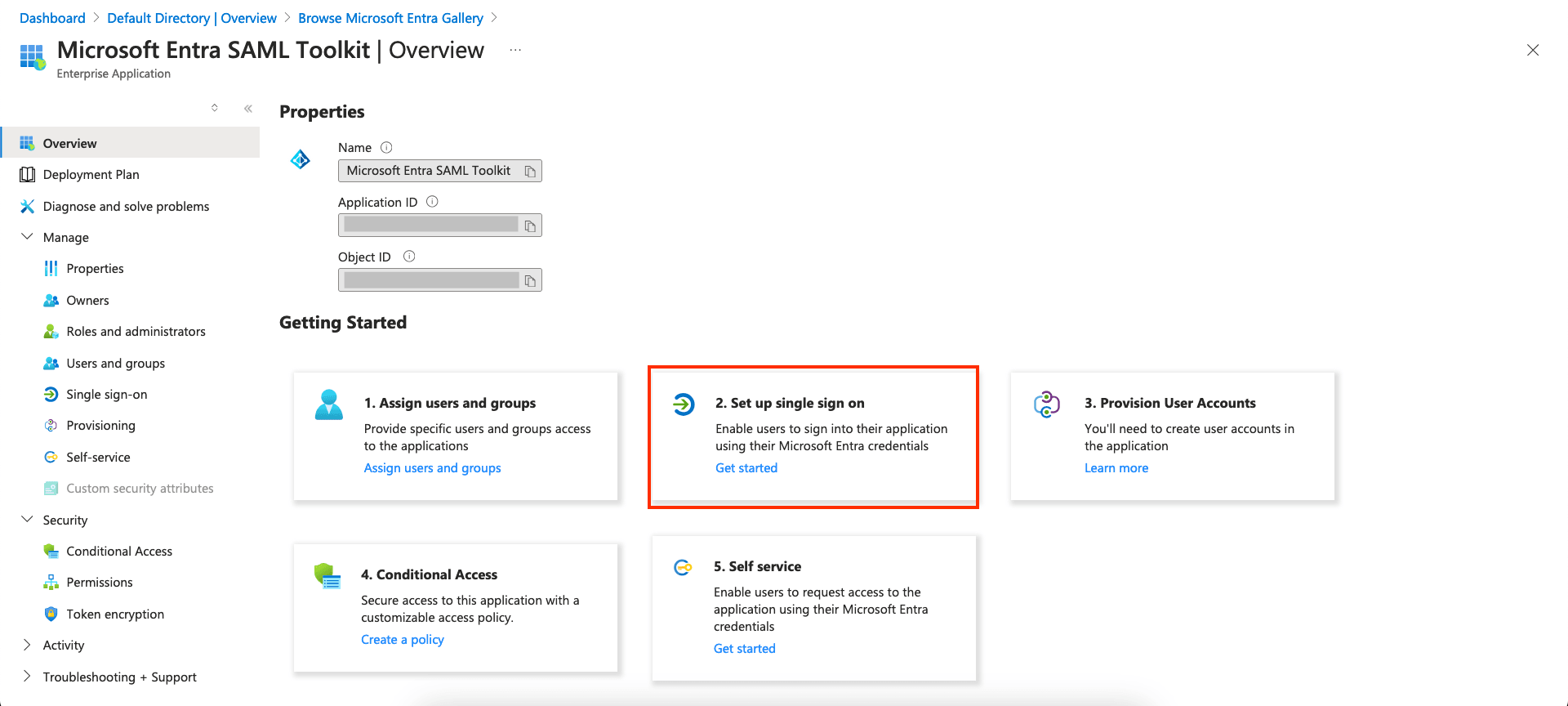Copy the Application ID value
1568x706 pixels.
pos(530,226)
